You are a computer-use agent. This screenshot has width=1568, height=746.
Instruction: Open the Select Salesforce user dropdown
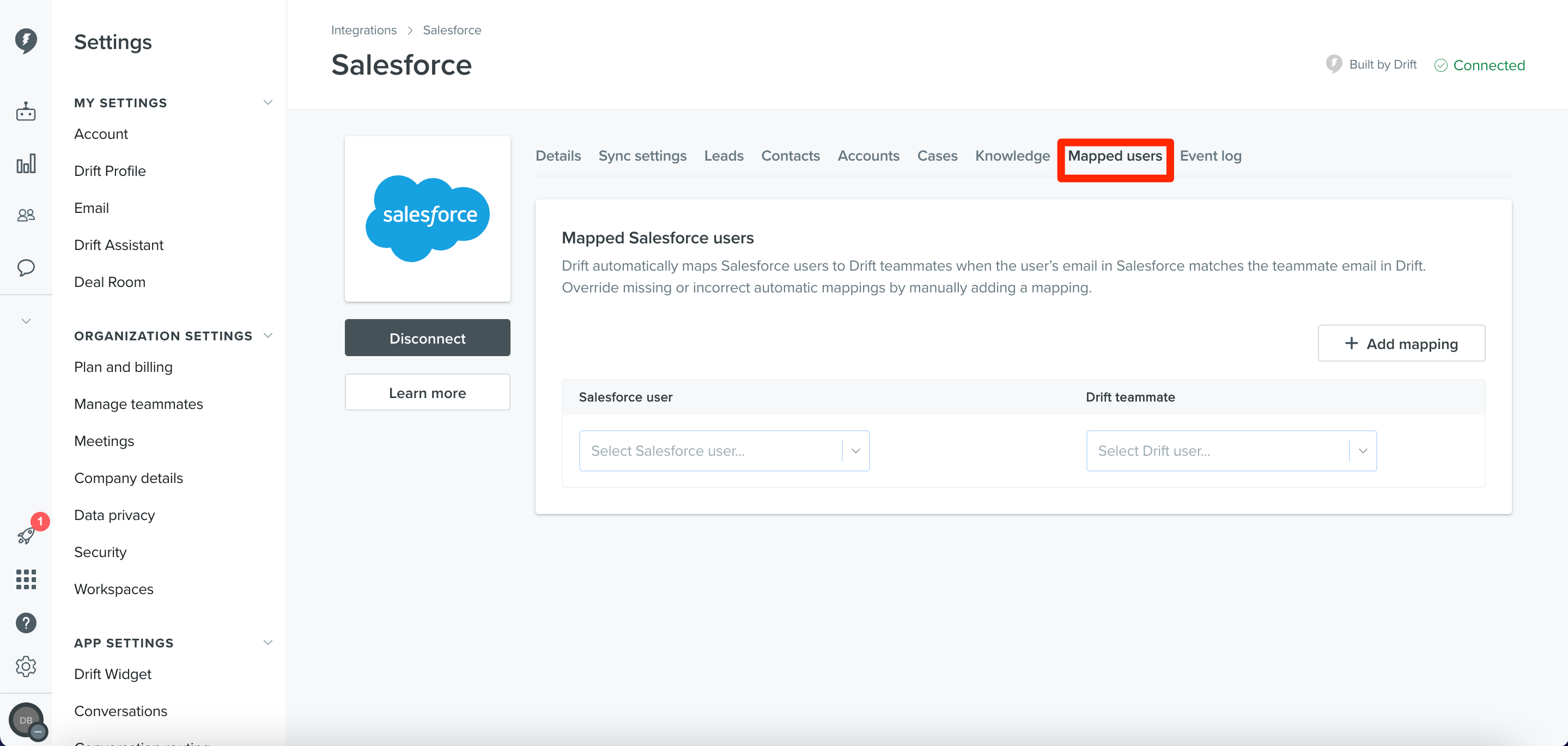click(724, 450)
